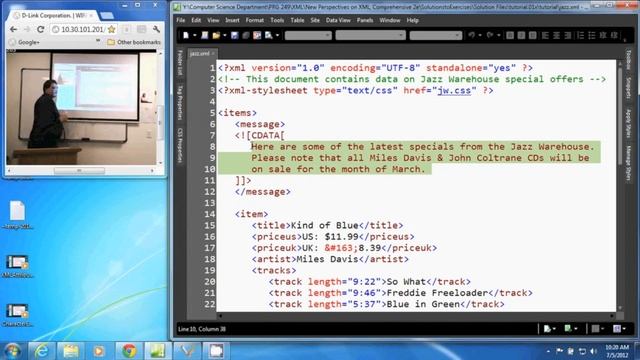Toggle Numbered list

pos(581,36)
